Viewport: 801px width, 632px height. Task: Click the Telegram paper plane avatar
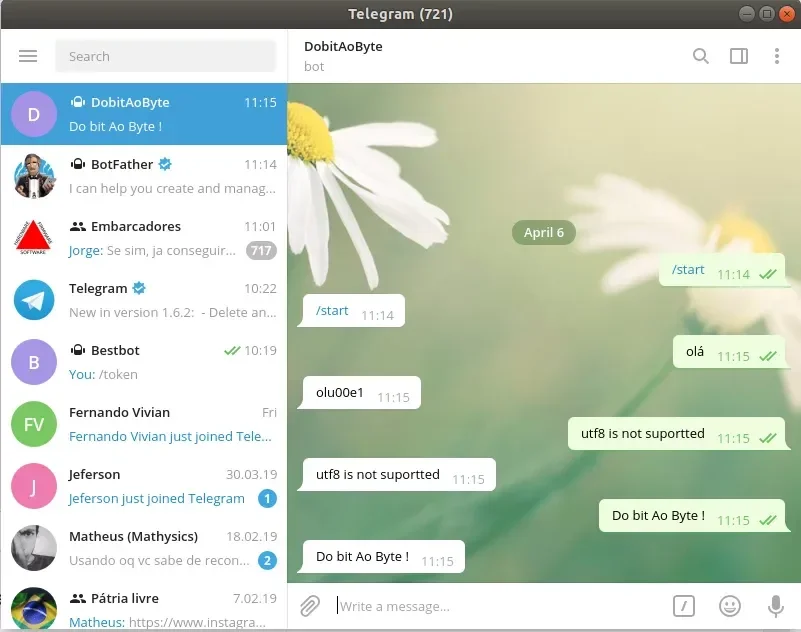coord(34,300)
